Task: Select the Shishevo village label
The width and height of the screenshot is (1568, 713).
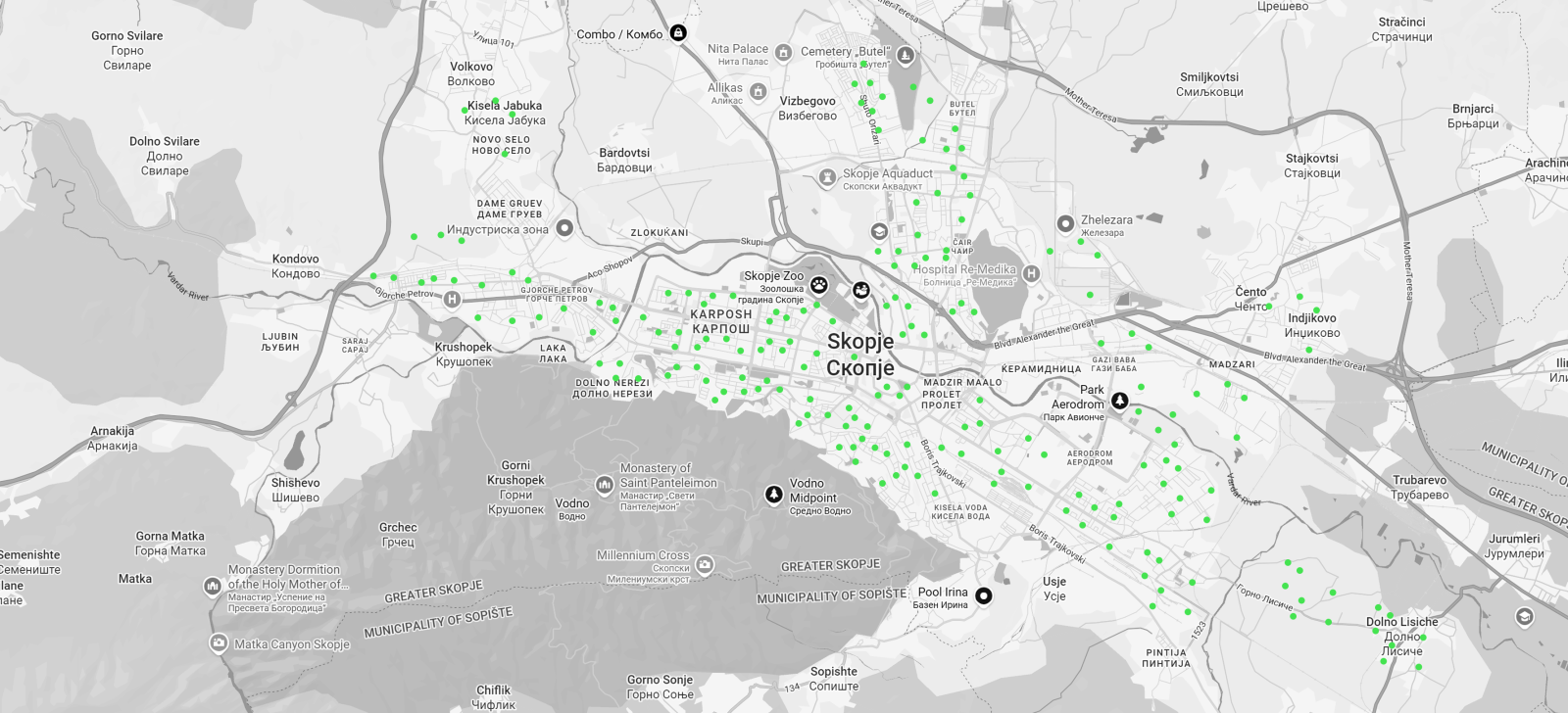Action: 296,490
